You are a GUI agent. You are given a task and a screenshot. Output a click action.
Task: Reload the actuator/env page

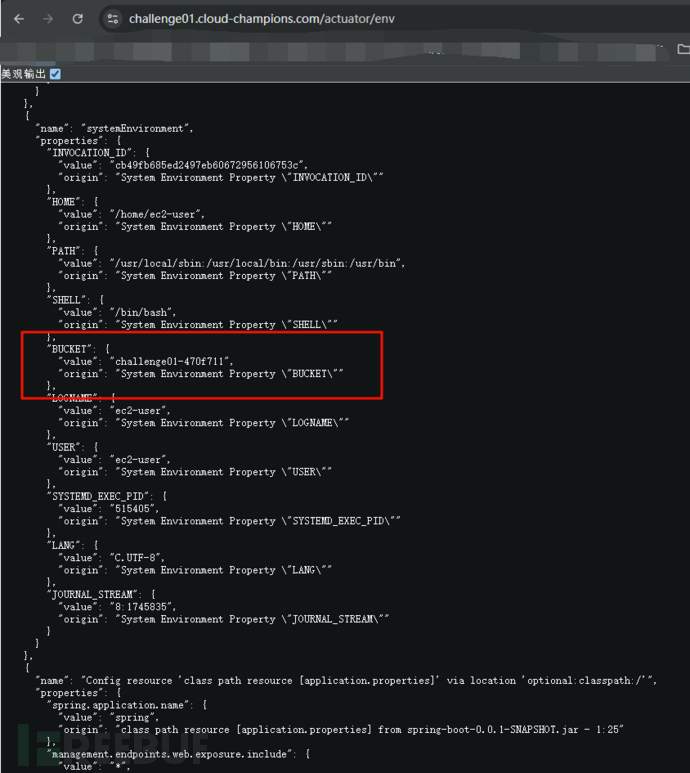pos(77,19)
